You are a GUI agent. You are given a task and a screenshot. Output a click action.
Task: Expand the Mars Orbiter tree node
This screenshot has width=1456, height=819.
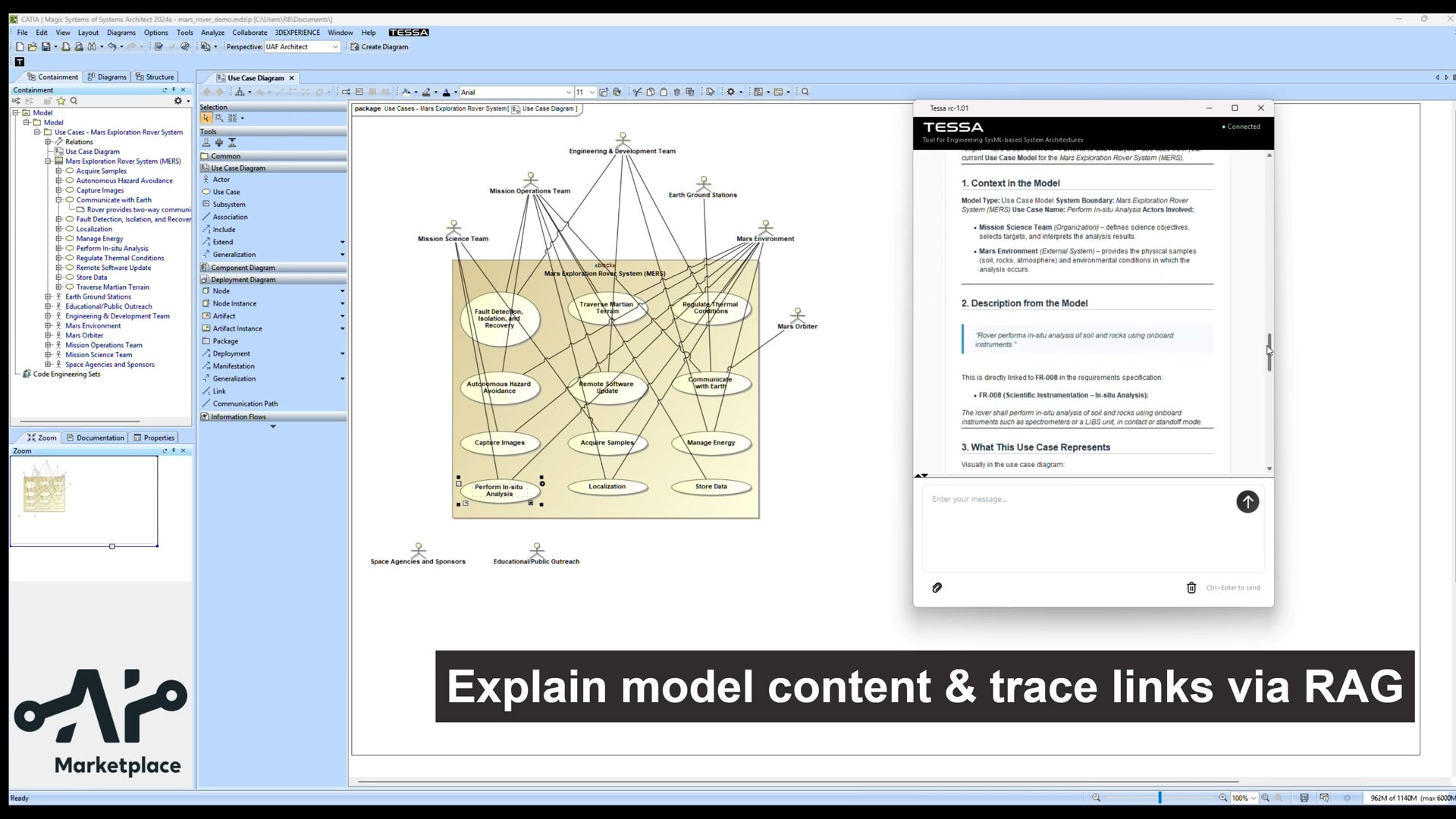click(48, 335)
